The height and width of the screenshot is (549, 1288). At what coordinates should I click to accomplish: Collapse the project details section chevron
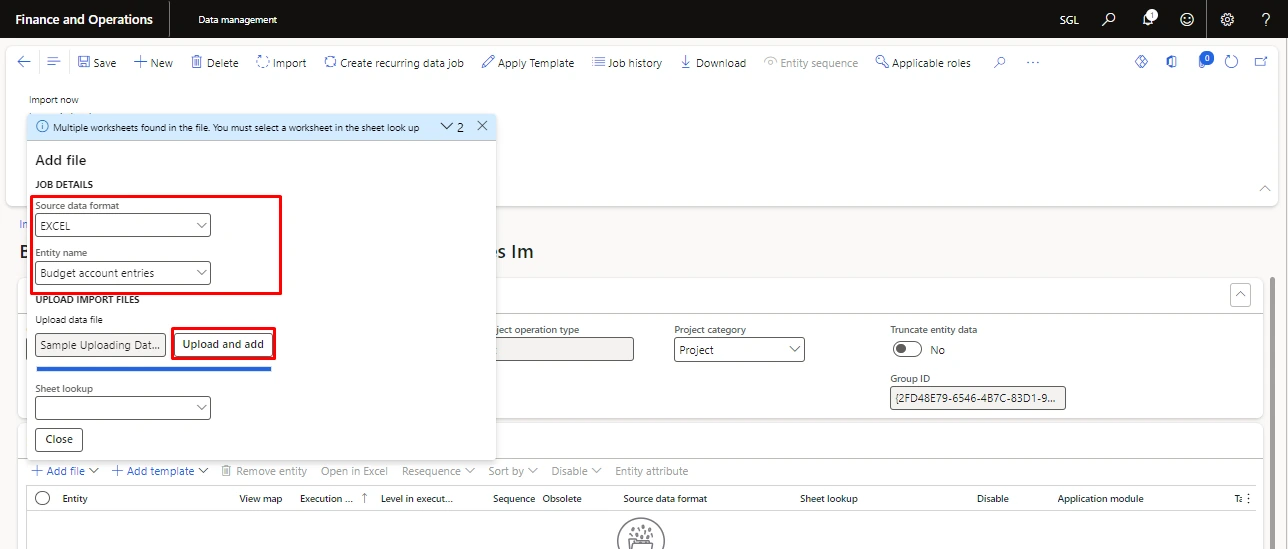click(x=1240, y=294)
